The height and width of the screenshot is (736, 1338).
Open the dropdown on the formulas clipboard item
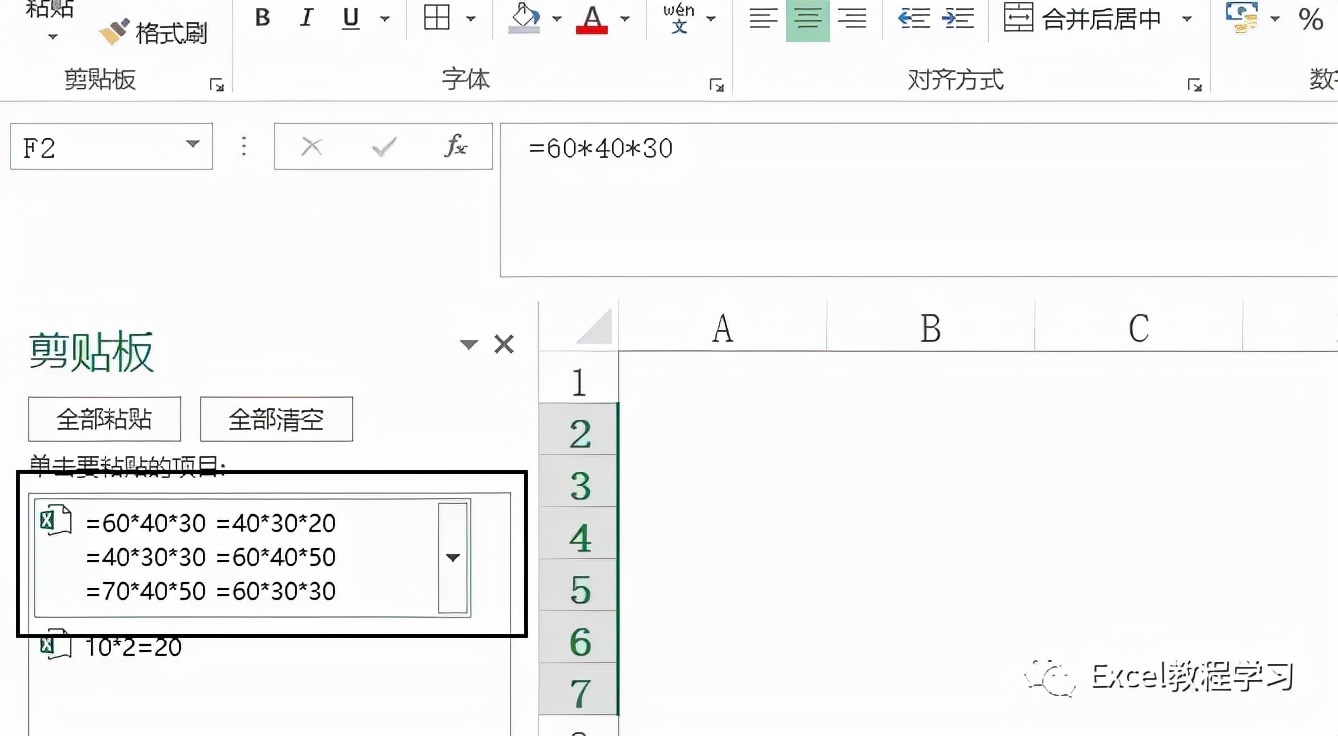click(x=453, y=557)
